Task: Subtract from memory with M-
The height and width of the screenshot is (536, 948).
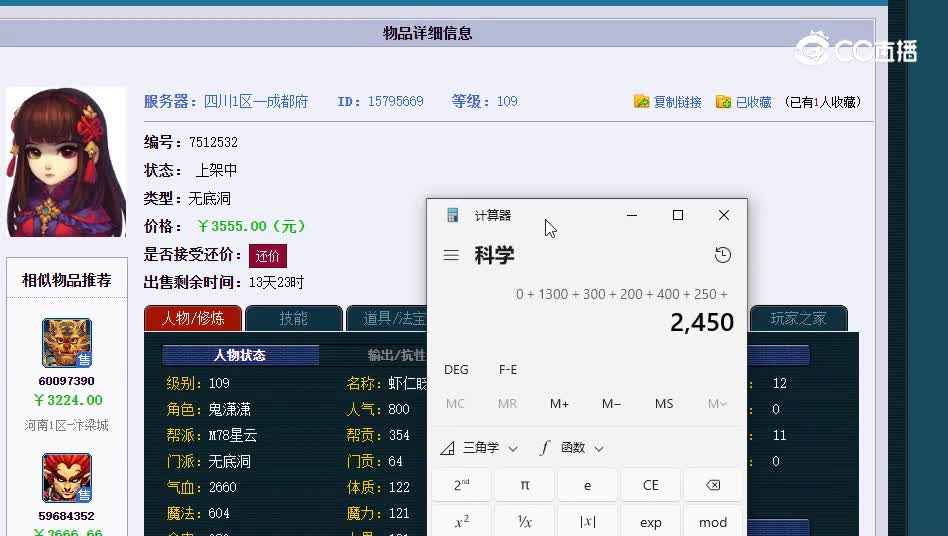Action: click(x=611, y=403)
